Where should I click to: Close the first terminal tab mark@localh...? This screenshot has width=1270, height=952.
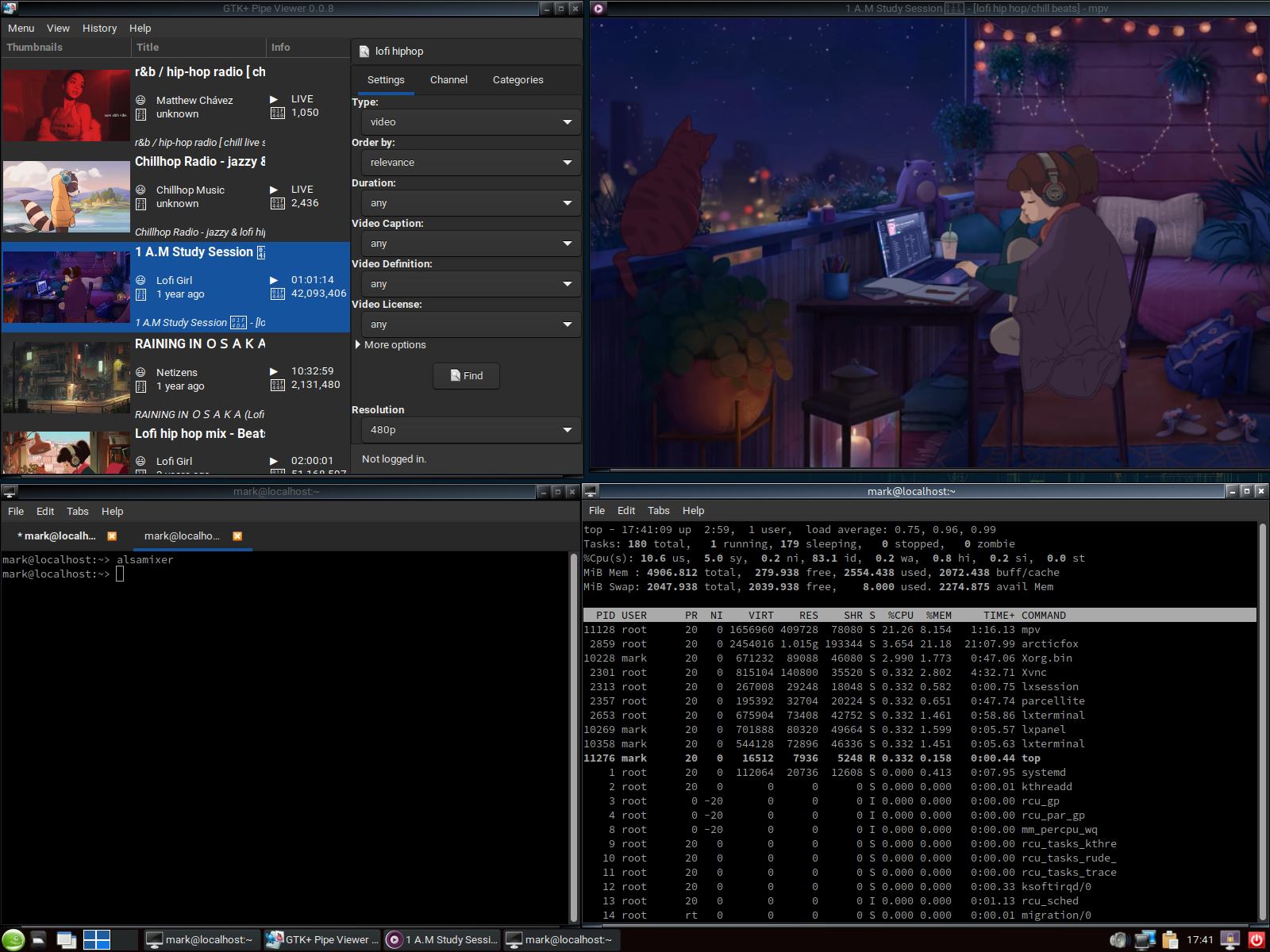(x=112, y=536)
